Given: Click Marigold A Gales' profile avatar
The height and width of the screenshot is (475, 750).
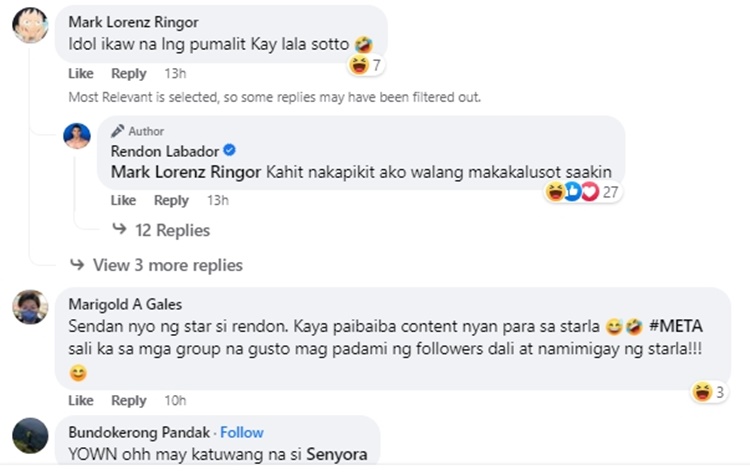Looking at the screenshot, I should point(30,307).
